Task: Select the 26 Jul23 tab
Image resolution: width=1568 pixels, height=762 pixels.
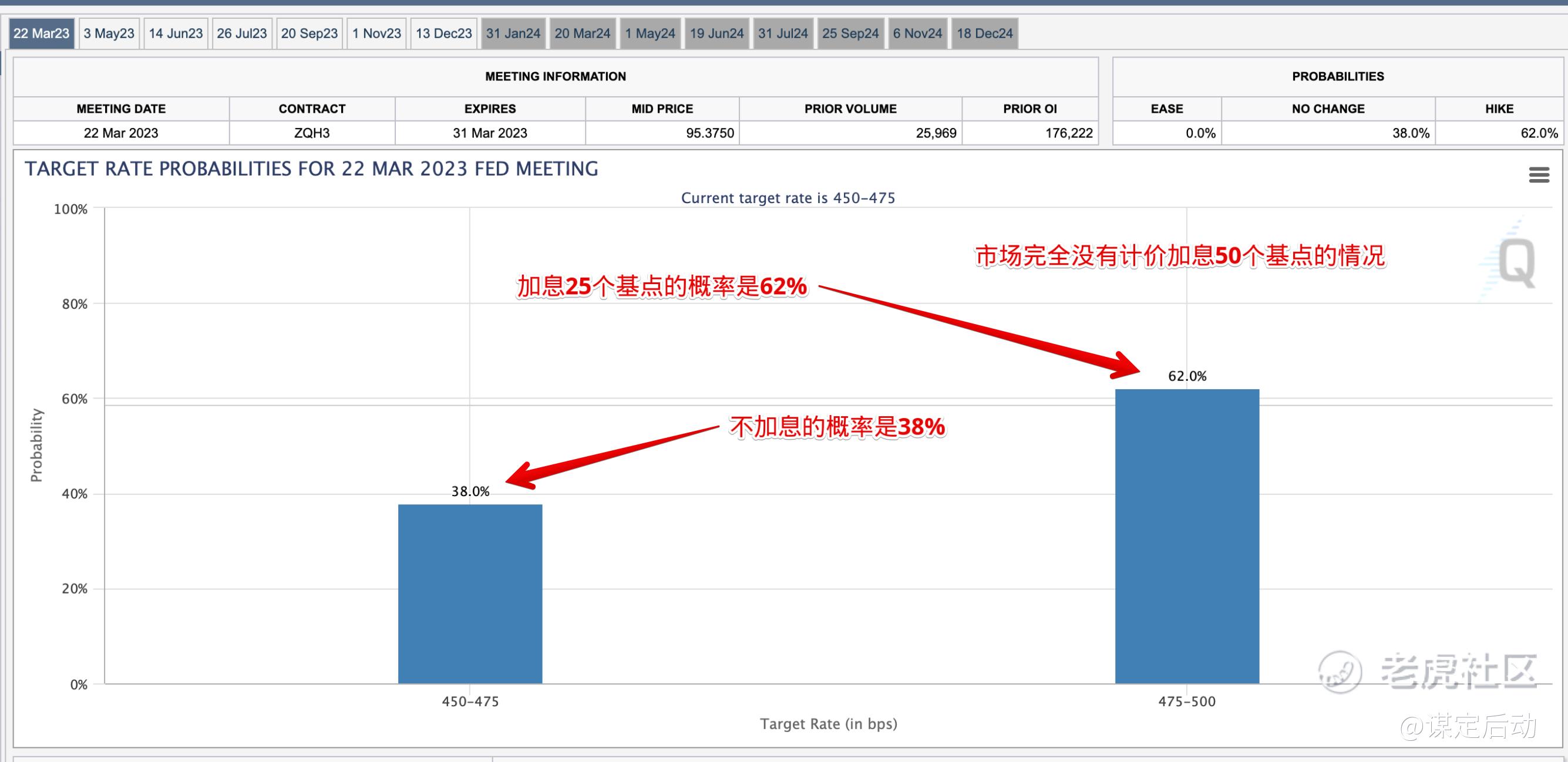Action: (241, 33)
